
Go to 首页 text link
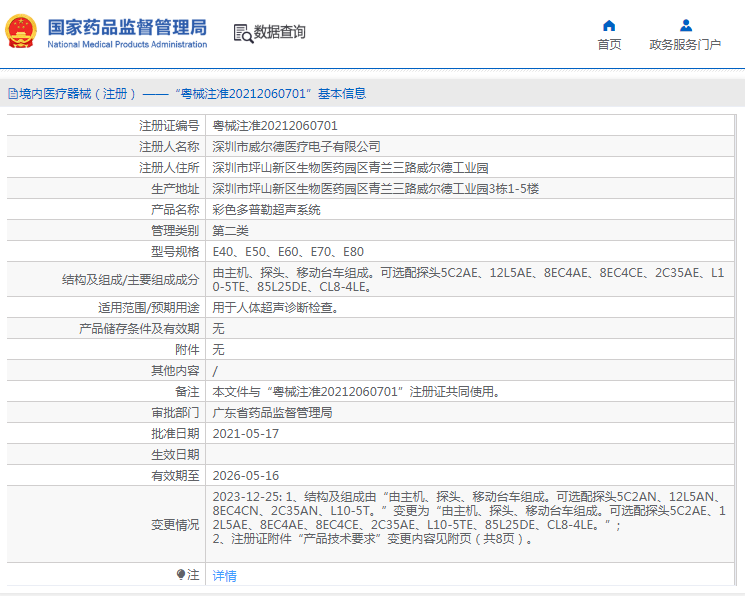pyautogui.click(x=609, y=45)
